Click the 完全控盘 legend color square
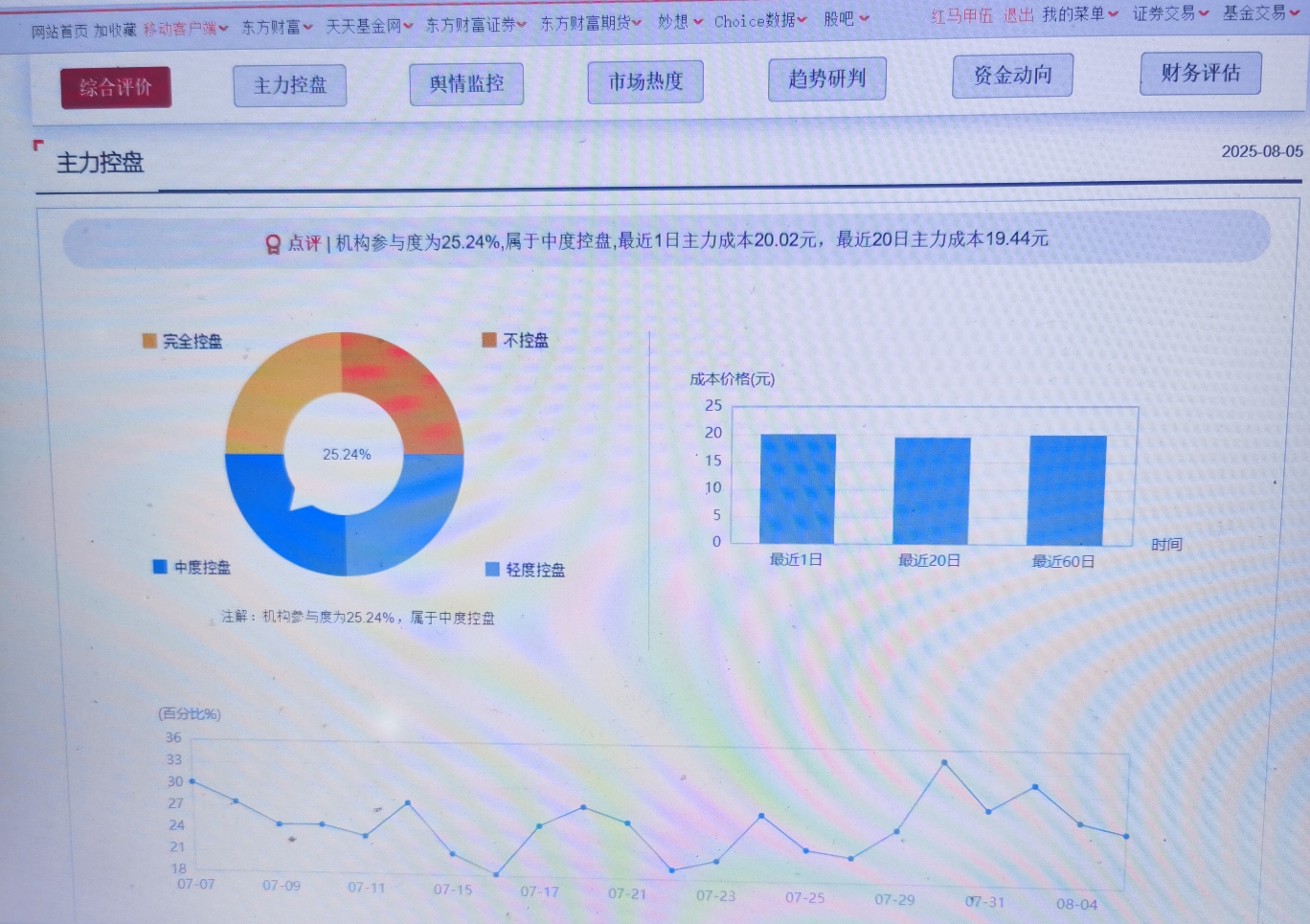The height and width of the screenshot is (924, 1310). (x=149, y=341)
